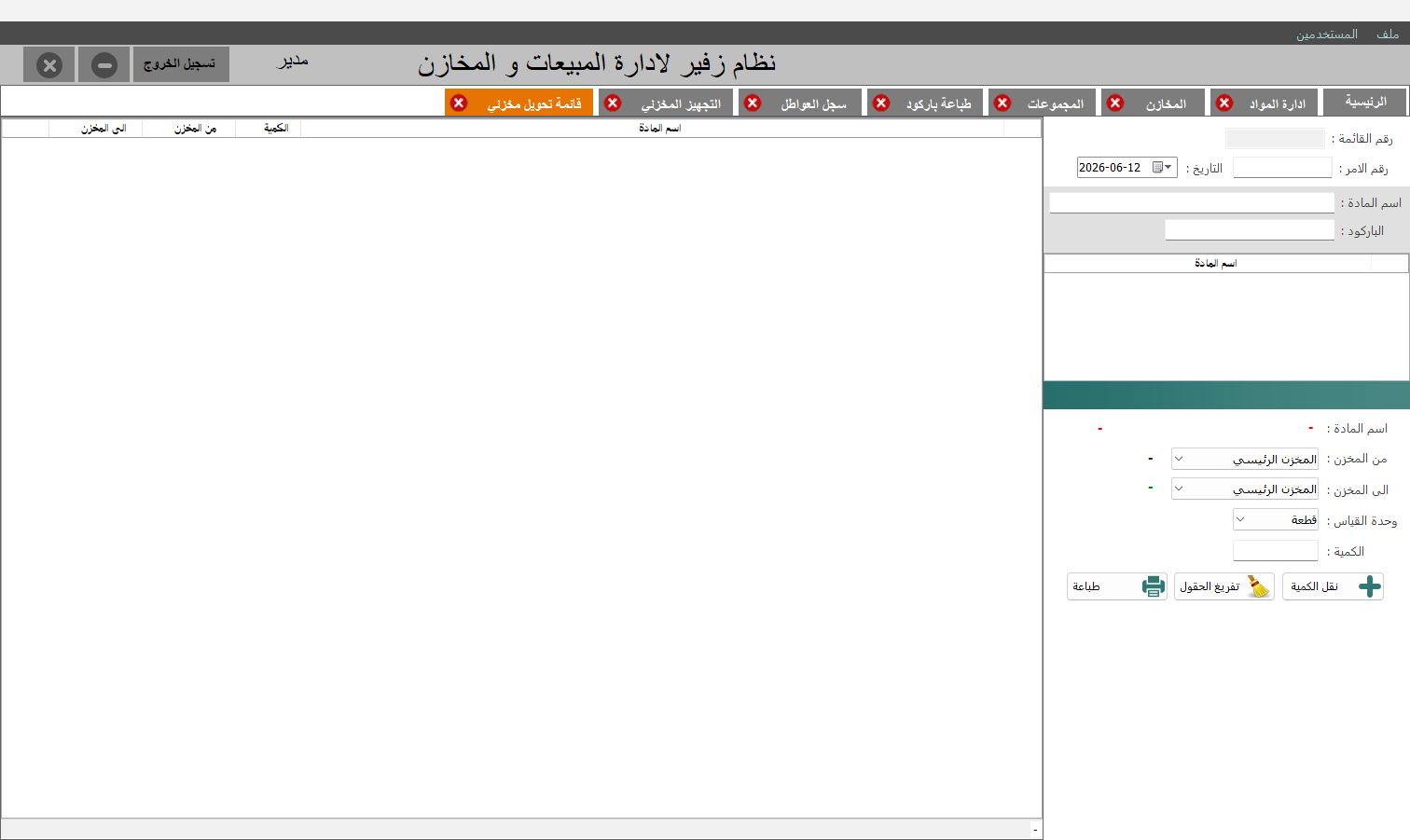Close the المجموعات tab

click(1002, 103)
